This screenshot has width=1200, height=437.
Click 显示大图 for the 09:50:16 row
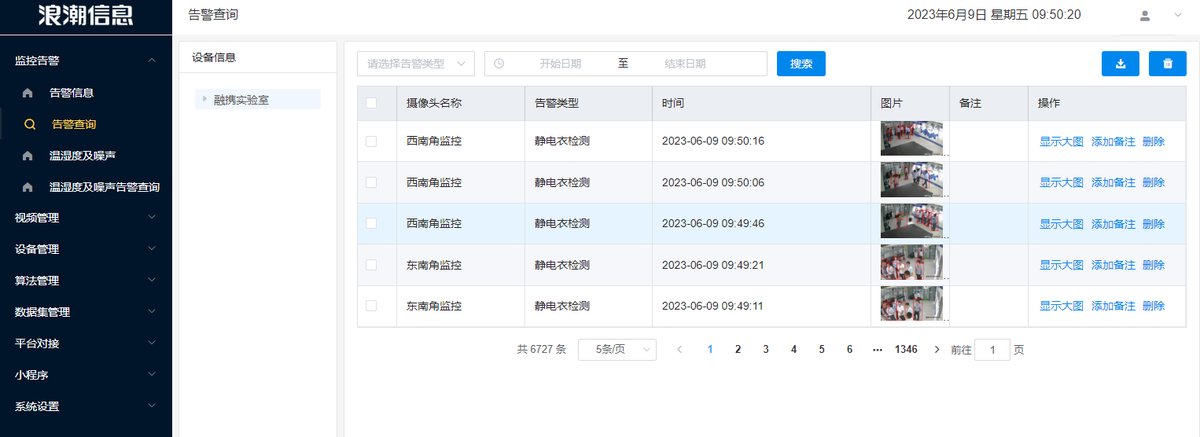point(1061,141)
